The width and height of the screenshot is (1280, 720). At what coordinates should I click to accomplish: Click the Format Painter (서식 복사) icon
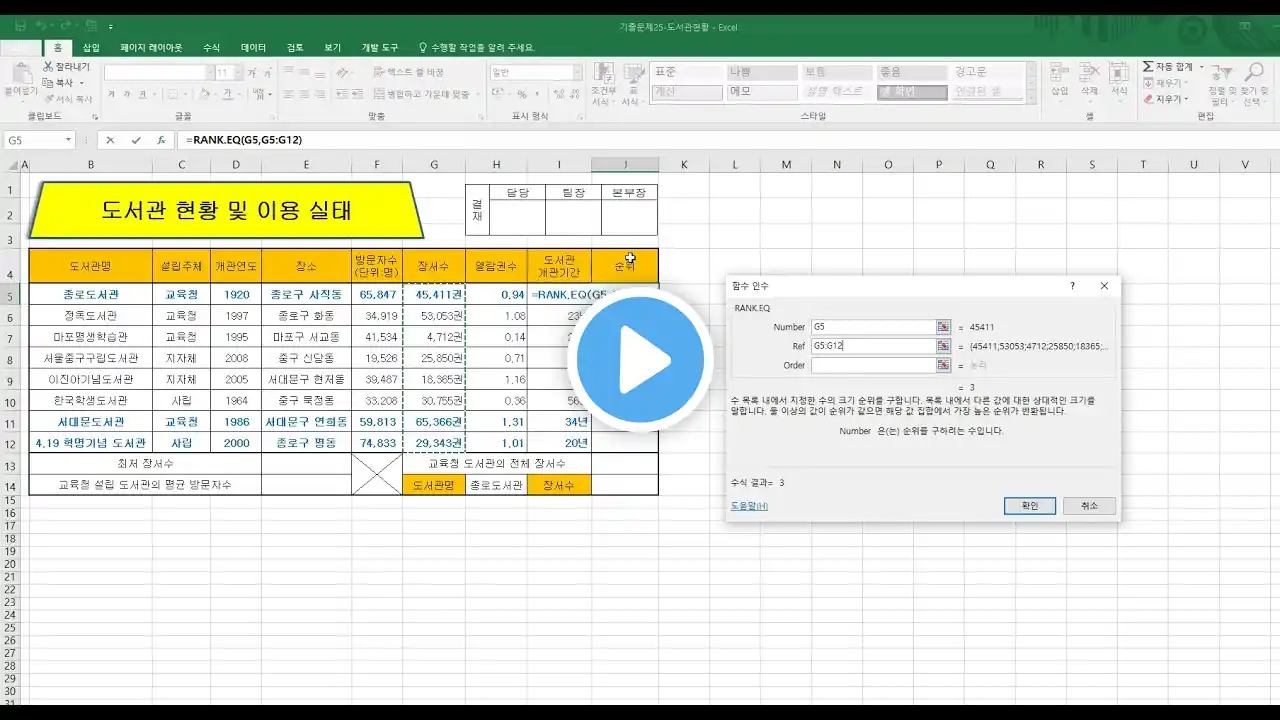pos(48,99)
